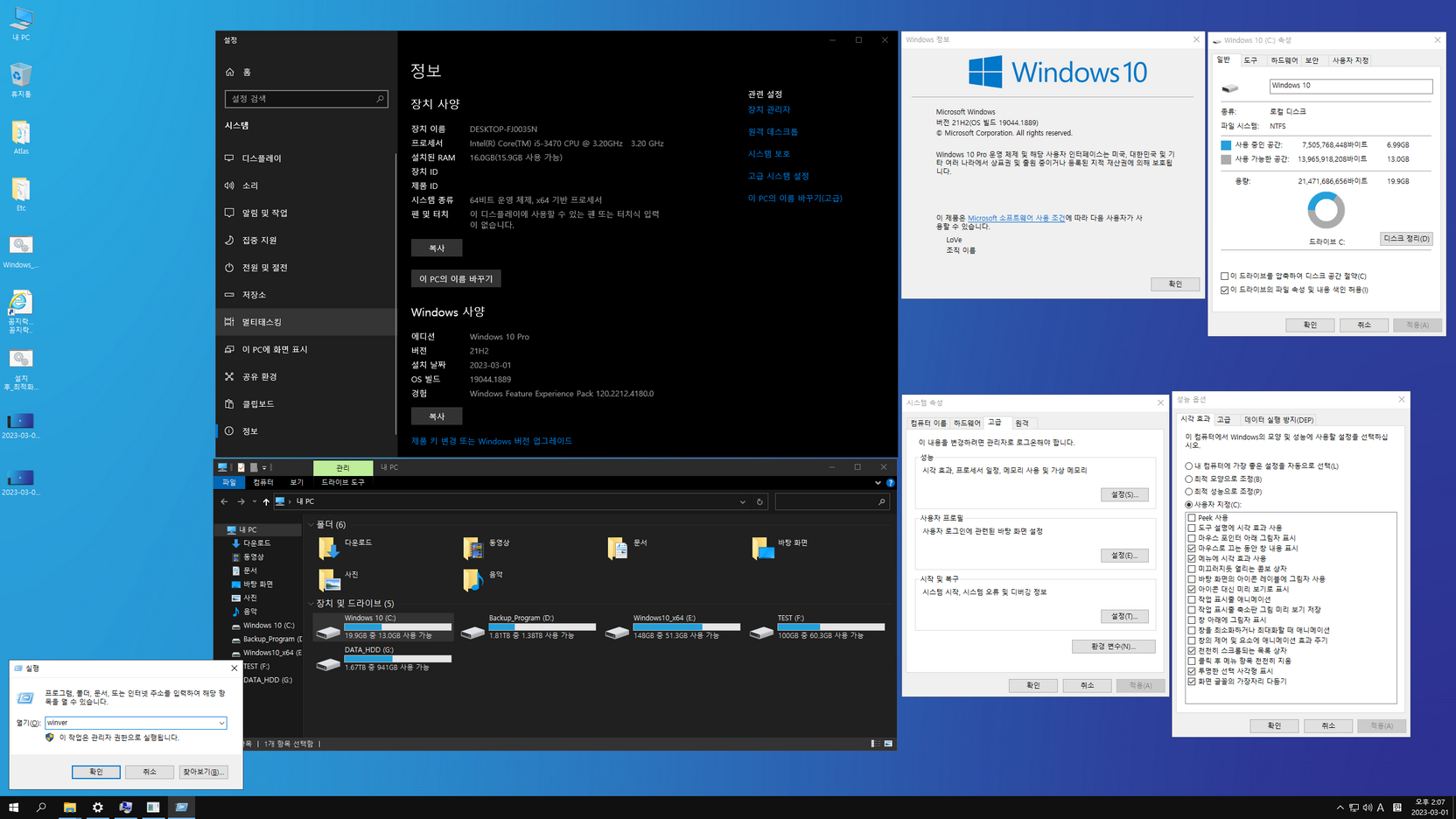Open 장치 관리자 link
The width and height of the screenshot is (1456, 819).
[x=769, y=109]
